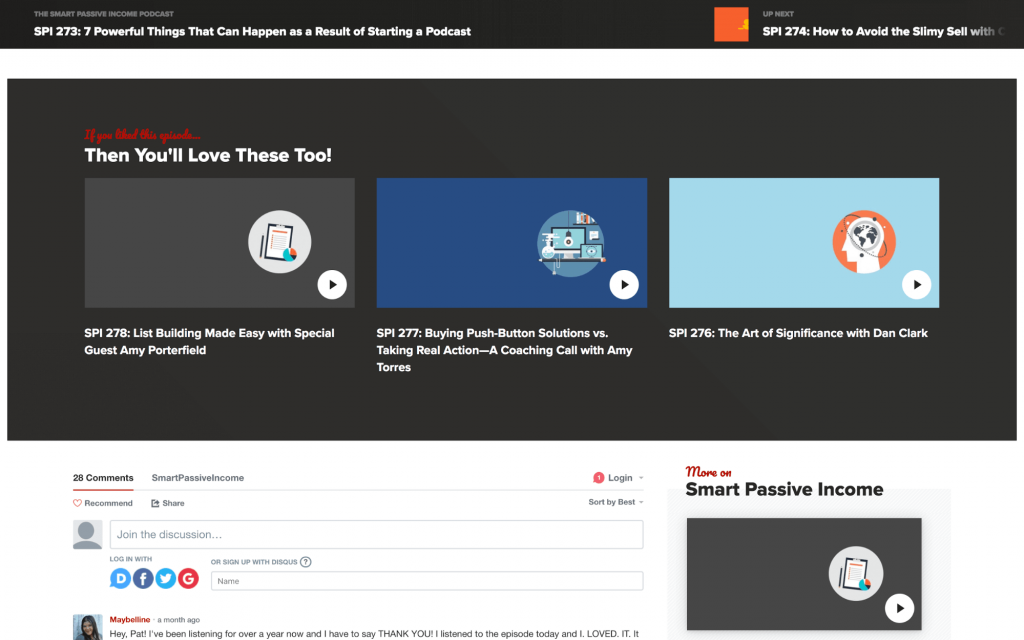Play SPI 276 Art of Significance episode
Image resolution: width=1024 pixels, height=640 pixels.
(x=916, y=285)
